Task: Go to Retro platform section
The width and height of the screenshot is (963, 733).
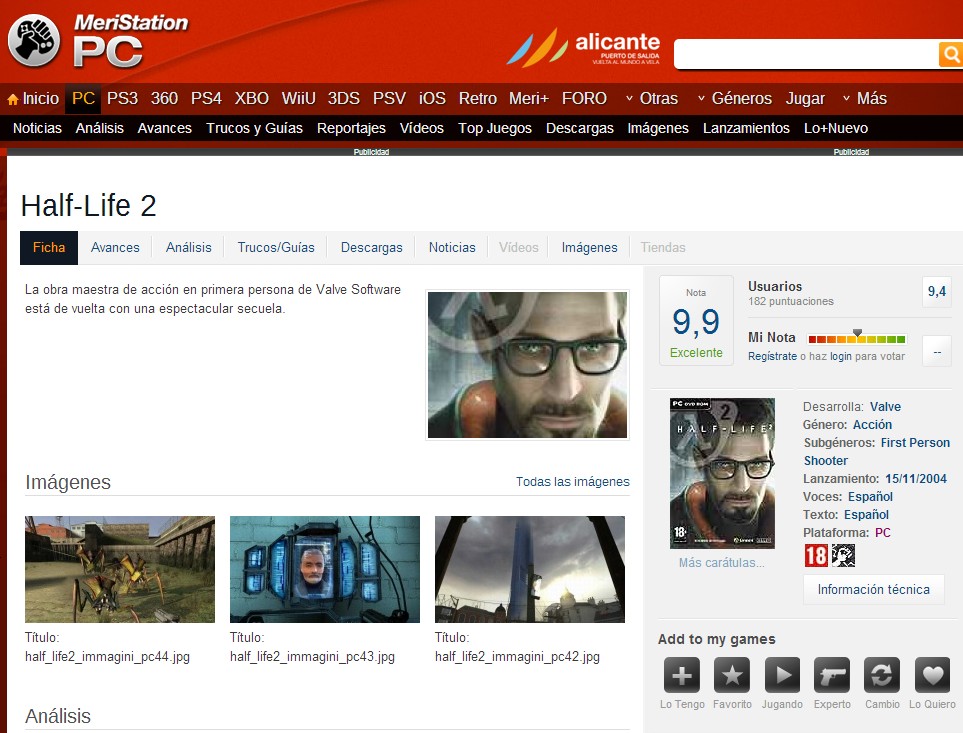Action: click(x=477, y=99)
